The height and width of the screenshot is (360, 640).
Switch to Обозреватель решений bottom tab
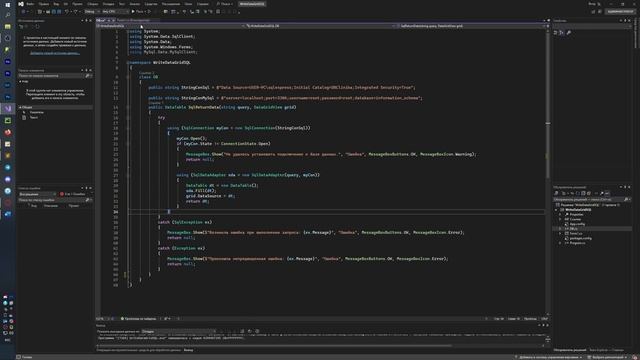pos(570,350)
